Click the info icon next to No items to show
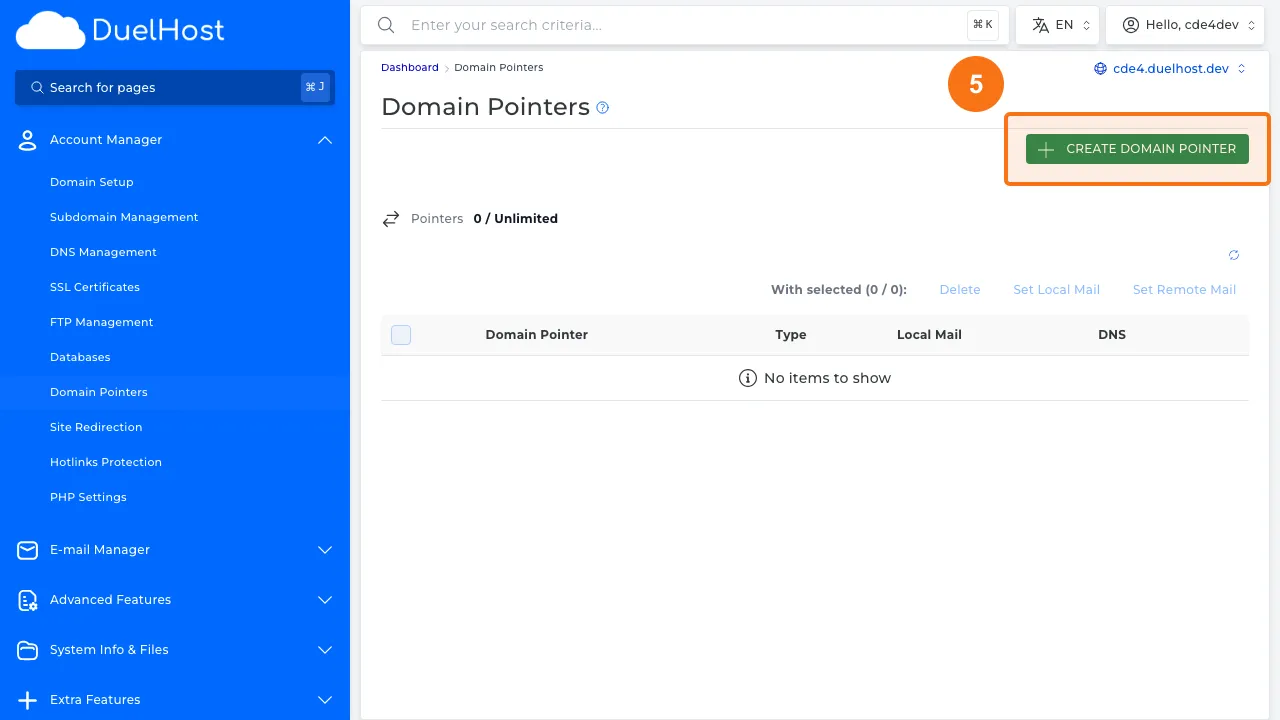Image resolution: width=1280 pixels, height=720 pixels. tap(748, 378)
